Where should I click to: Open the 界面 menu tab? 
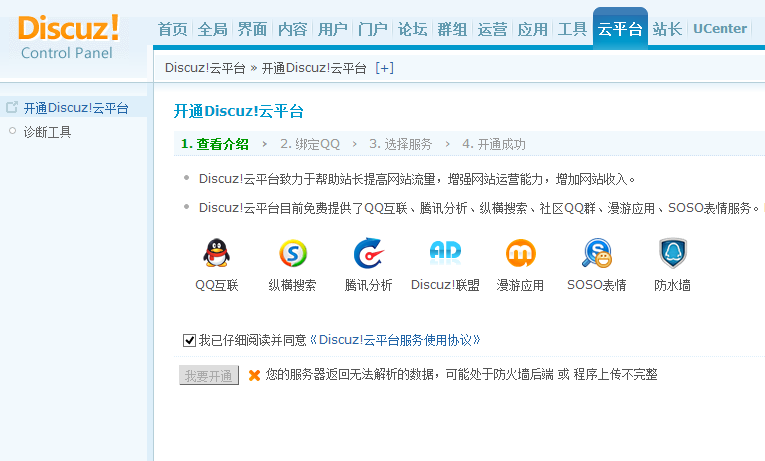click(253, 29)
